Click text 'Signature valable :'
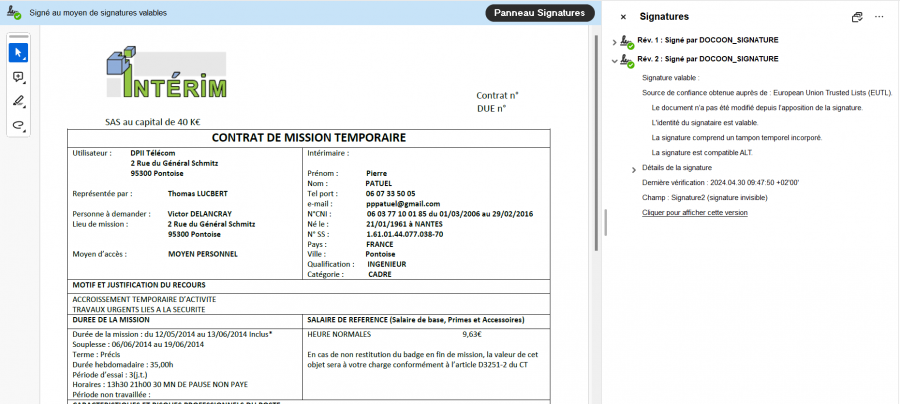Screen dimensions: 900x404 (x=670, y=77)
